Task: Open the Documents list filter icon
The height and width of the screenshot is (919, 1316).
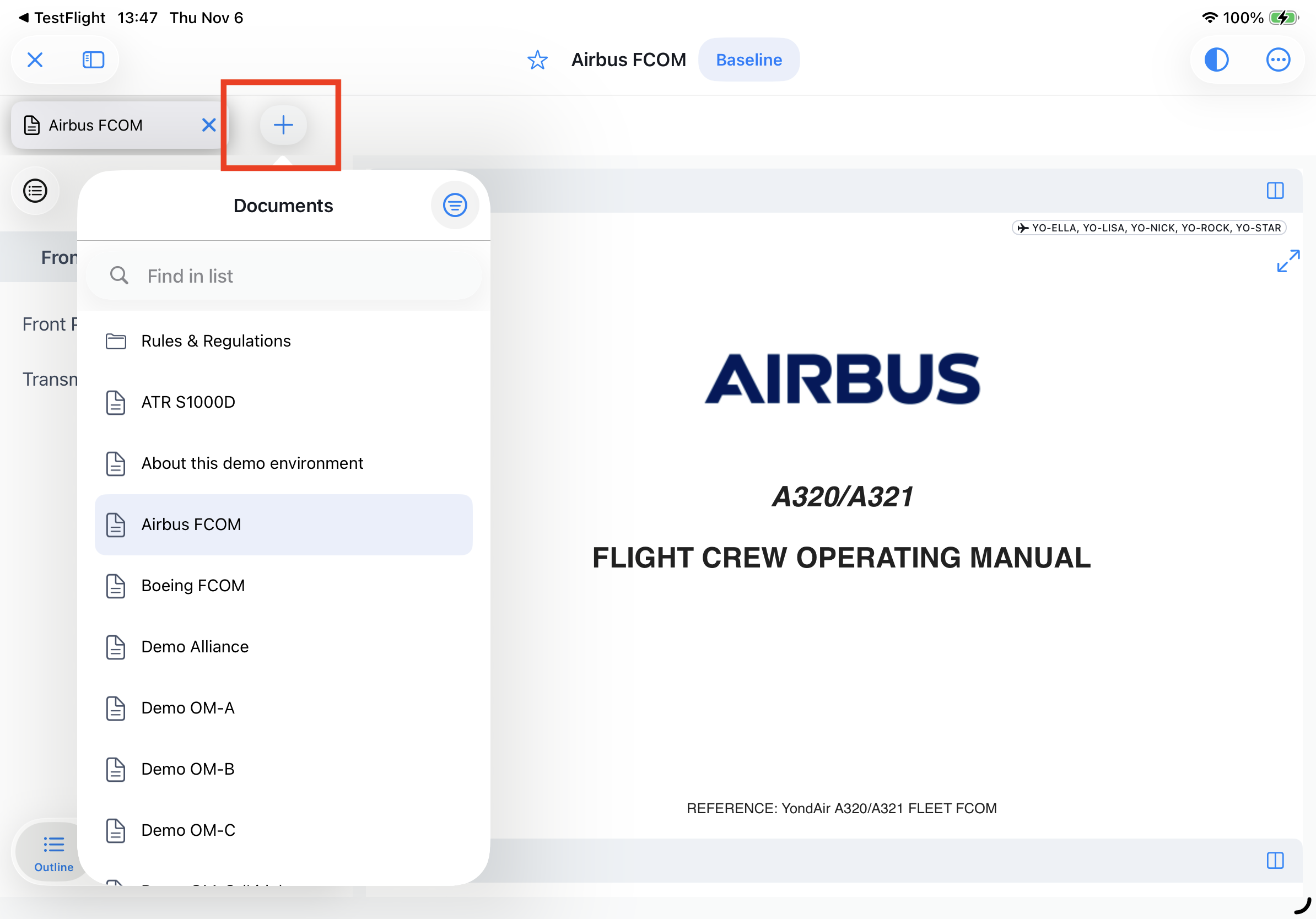Action: (455, 205)
